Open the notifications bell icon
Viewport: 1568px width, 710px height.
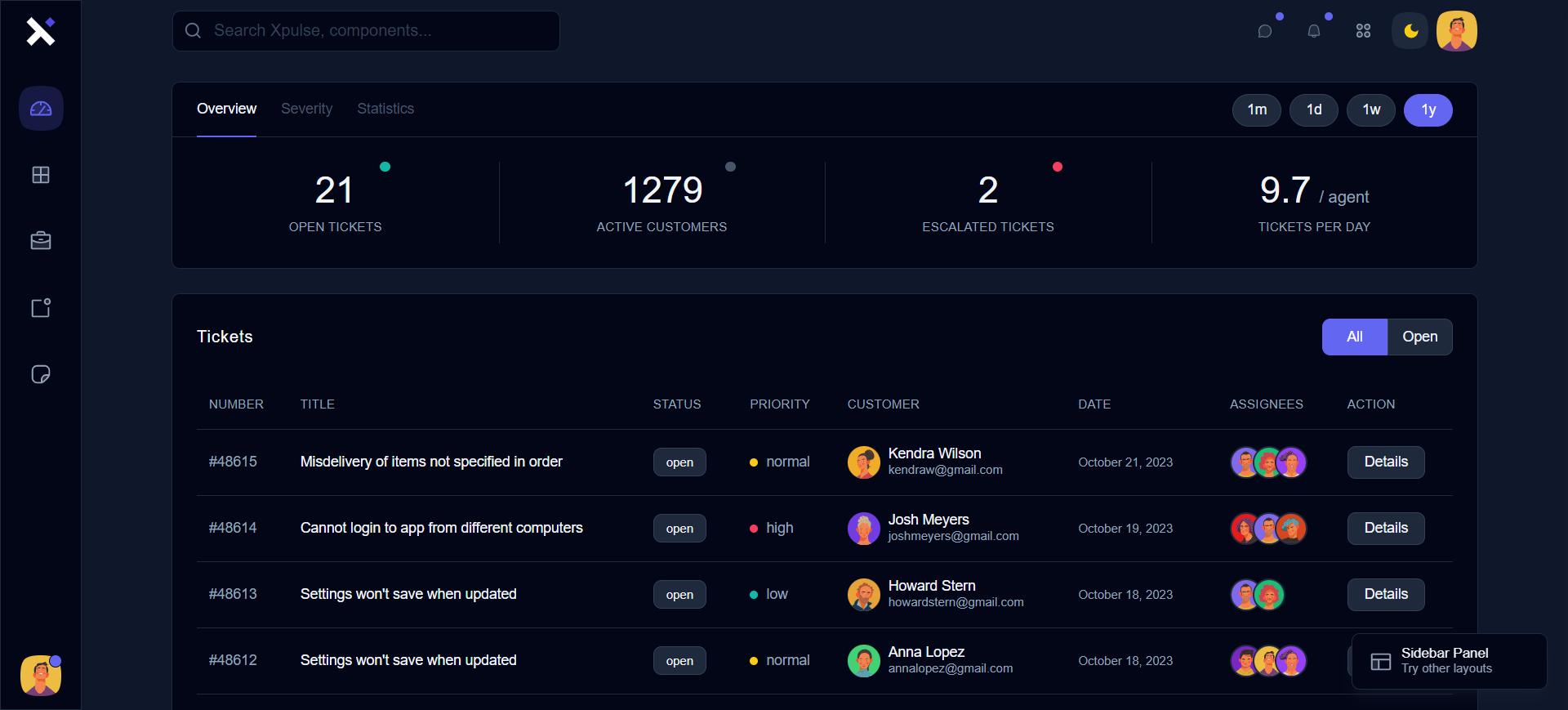[1314, 31]
